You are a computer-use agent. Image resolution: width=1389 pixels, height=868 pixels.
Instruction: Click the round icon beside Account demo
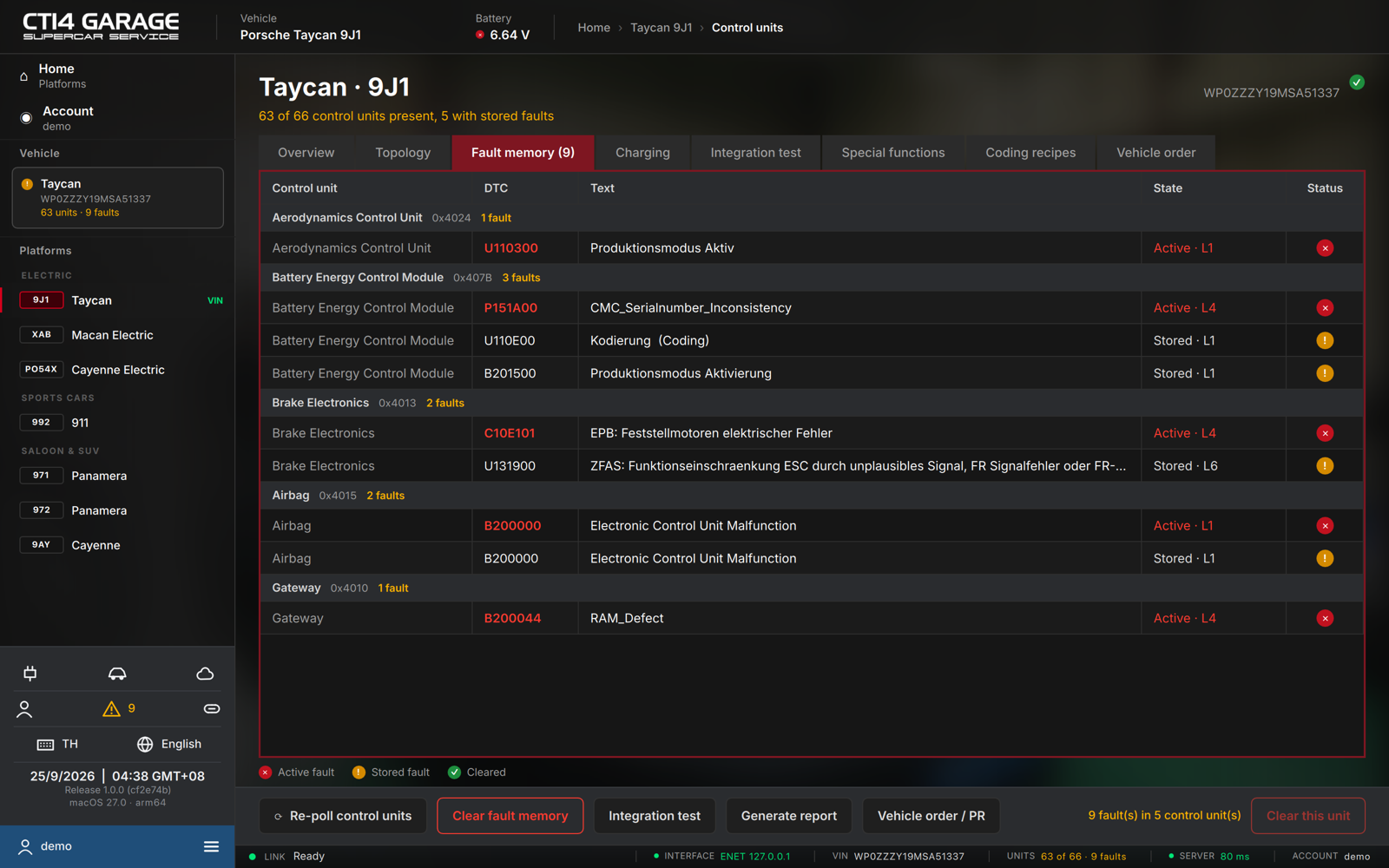[x=26, y=118]
